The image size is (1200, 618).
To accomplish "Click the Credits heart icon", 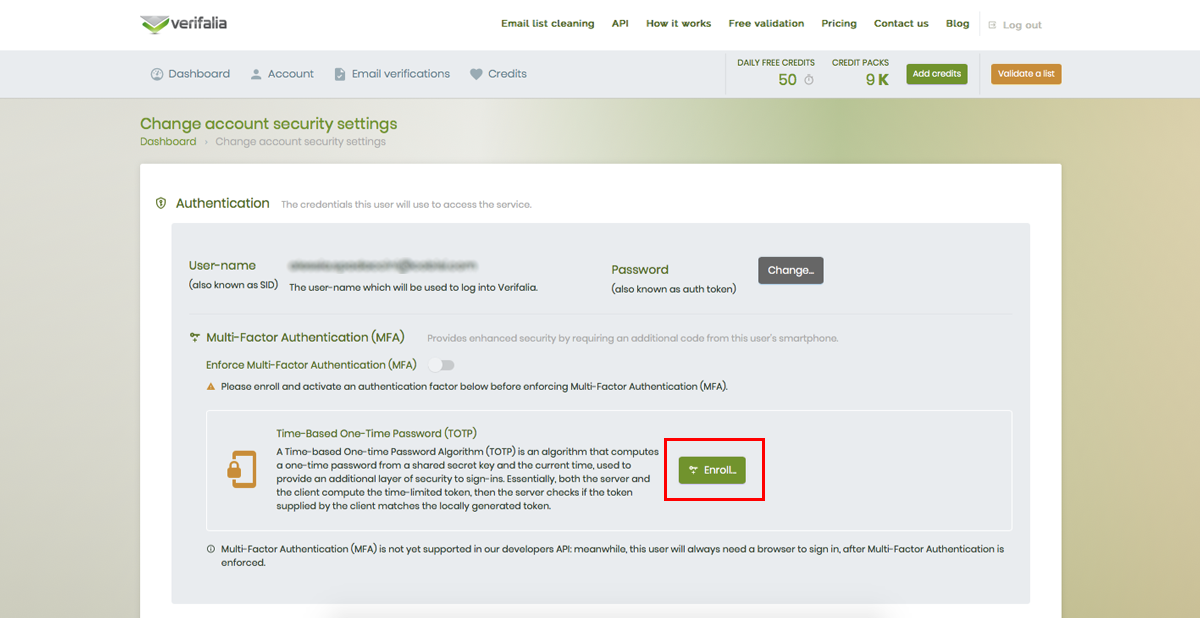I will (476, 74).
